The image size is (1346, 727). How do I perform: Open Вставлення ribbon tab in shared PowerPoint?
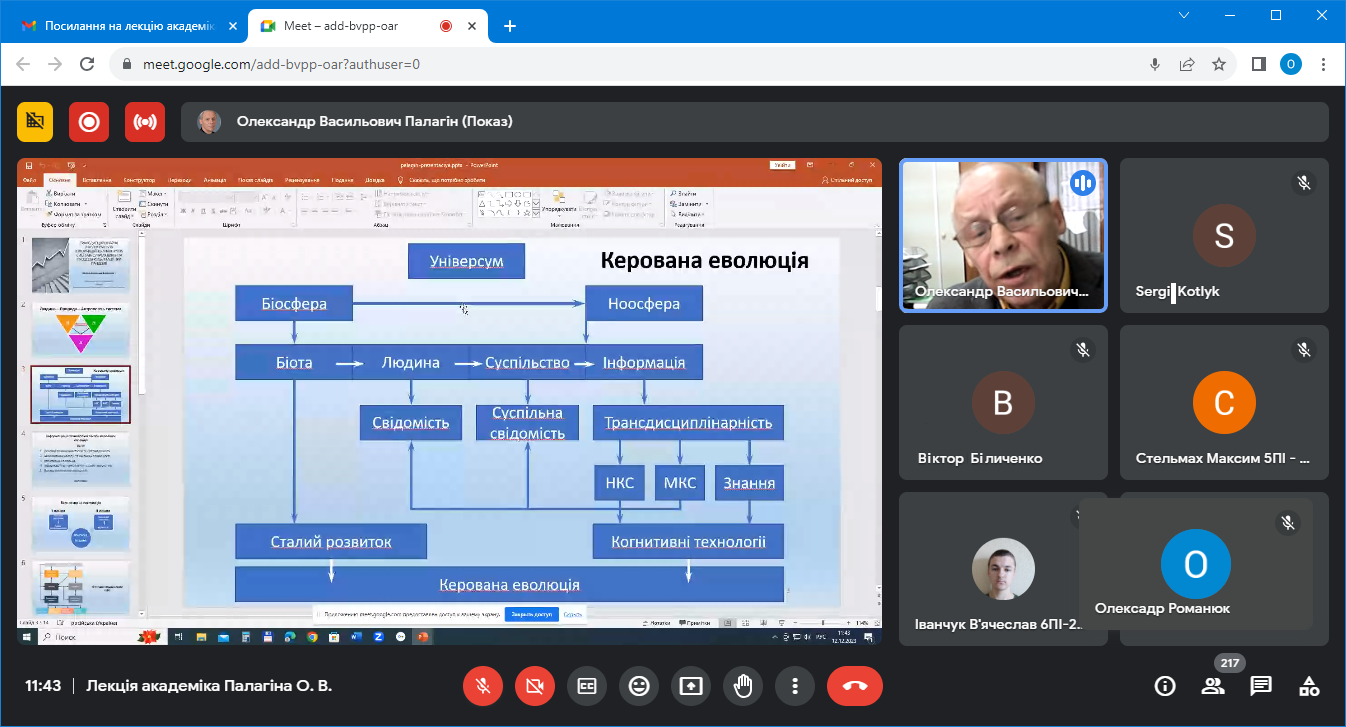[x=97, y=180]
